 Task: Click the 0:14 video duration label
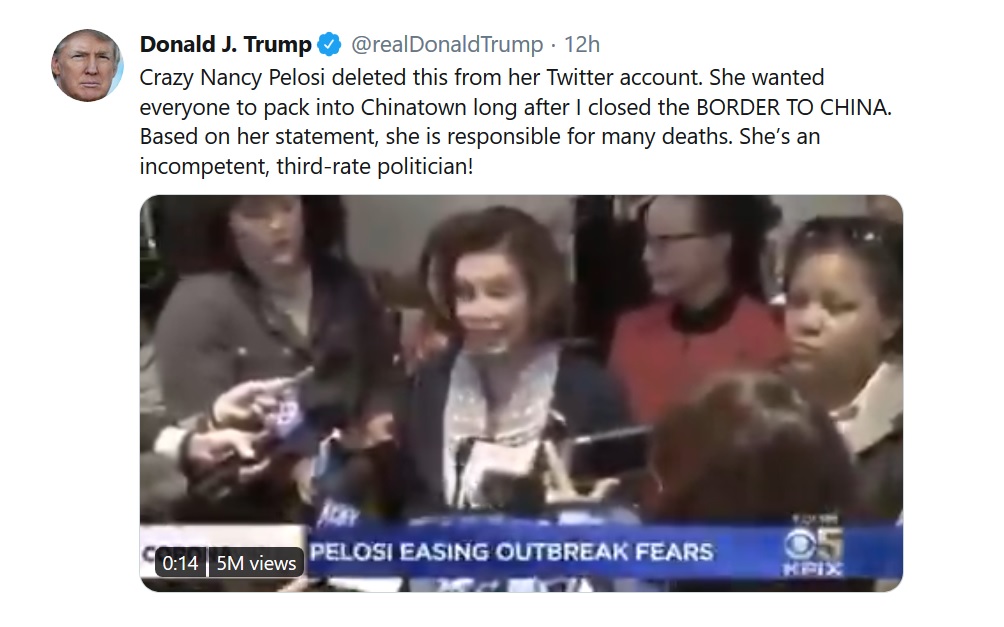(180, 563)
